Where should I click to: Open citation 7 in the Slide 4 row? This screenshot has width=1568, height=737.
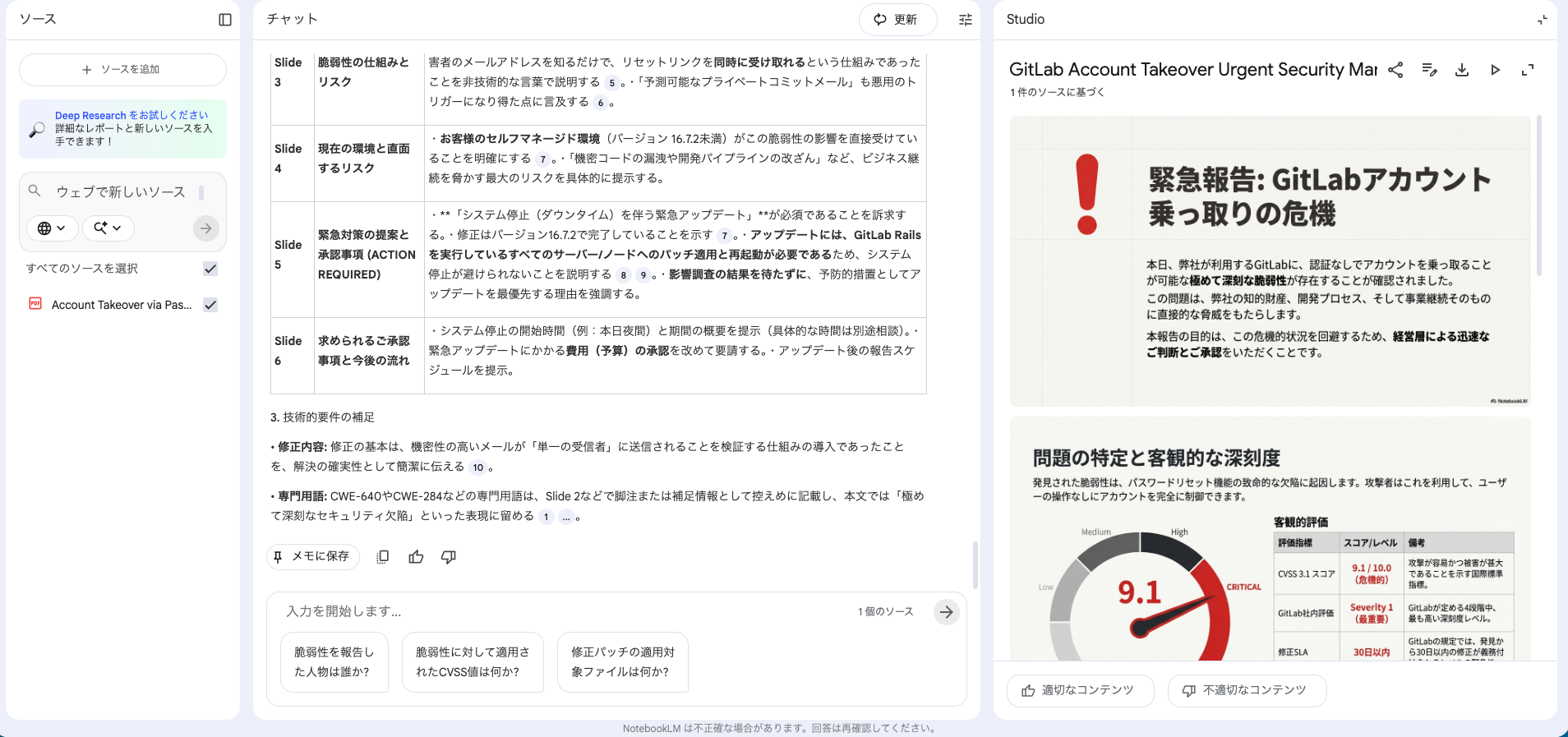pos(542,159)
